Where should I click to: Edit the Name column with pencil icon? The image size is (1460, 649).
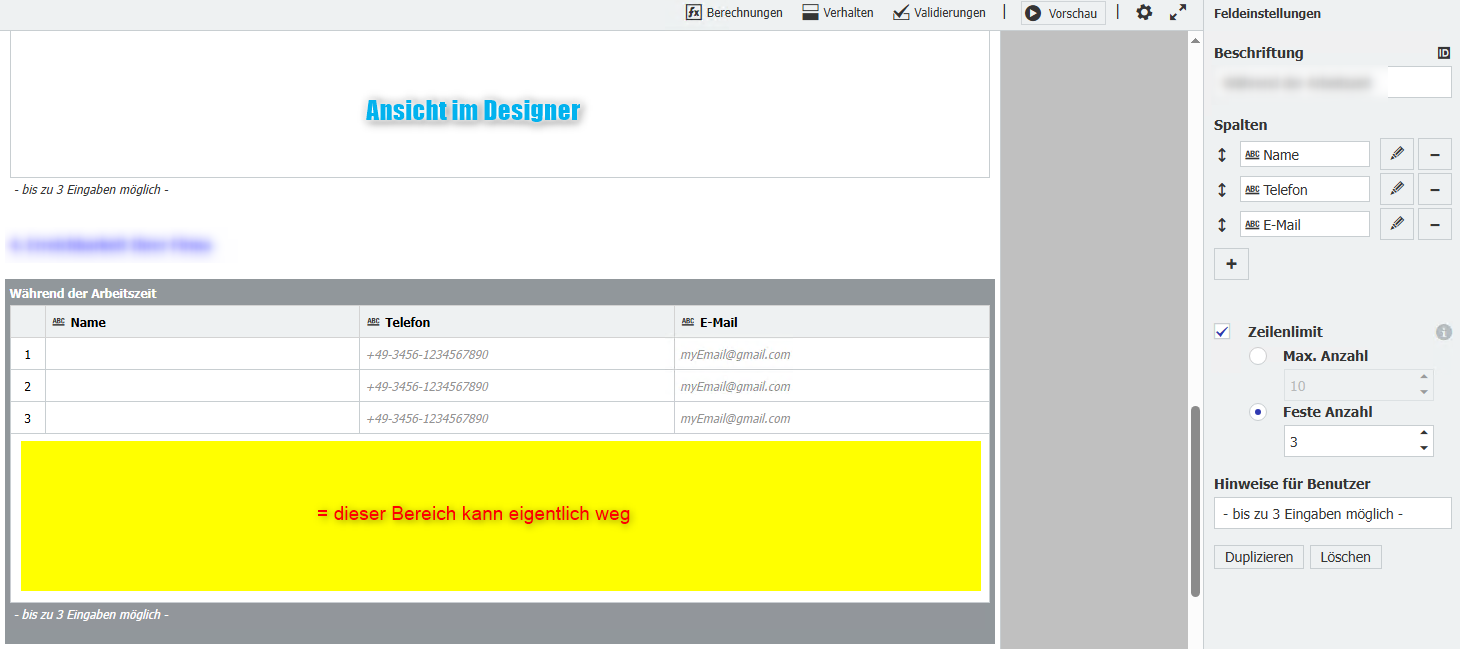pos(1397,154)
